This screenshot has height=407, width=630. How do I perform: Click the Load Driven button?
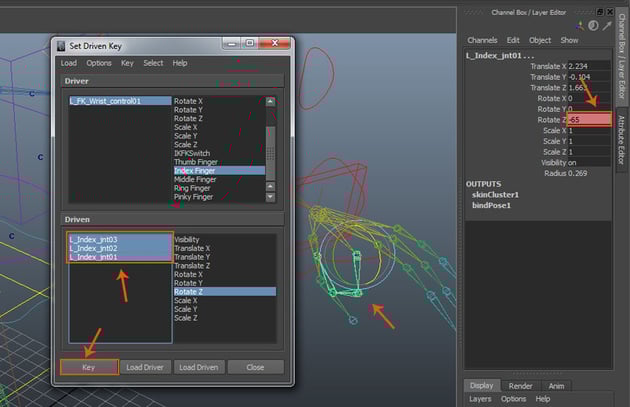click(198, 367)
